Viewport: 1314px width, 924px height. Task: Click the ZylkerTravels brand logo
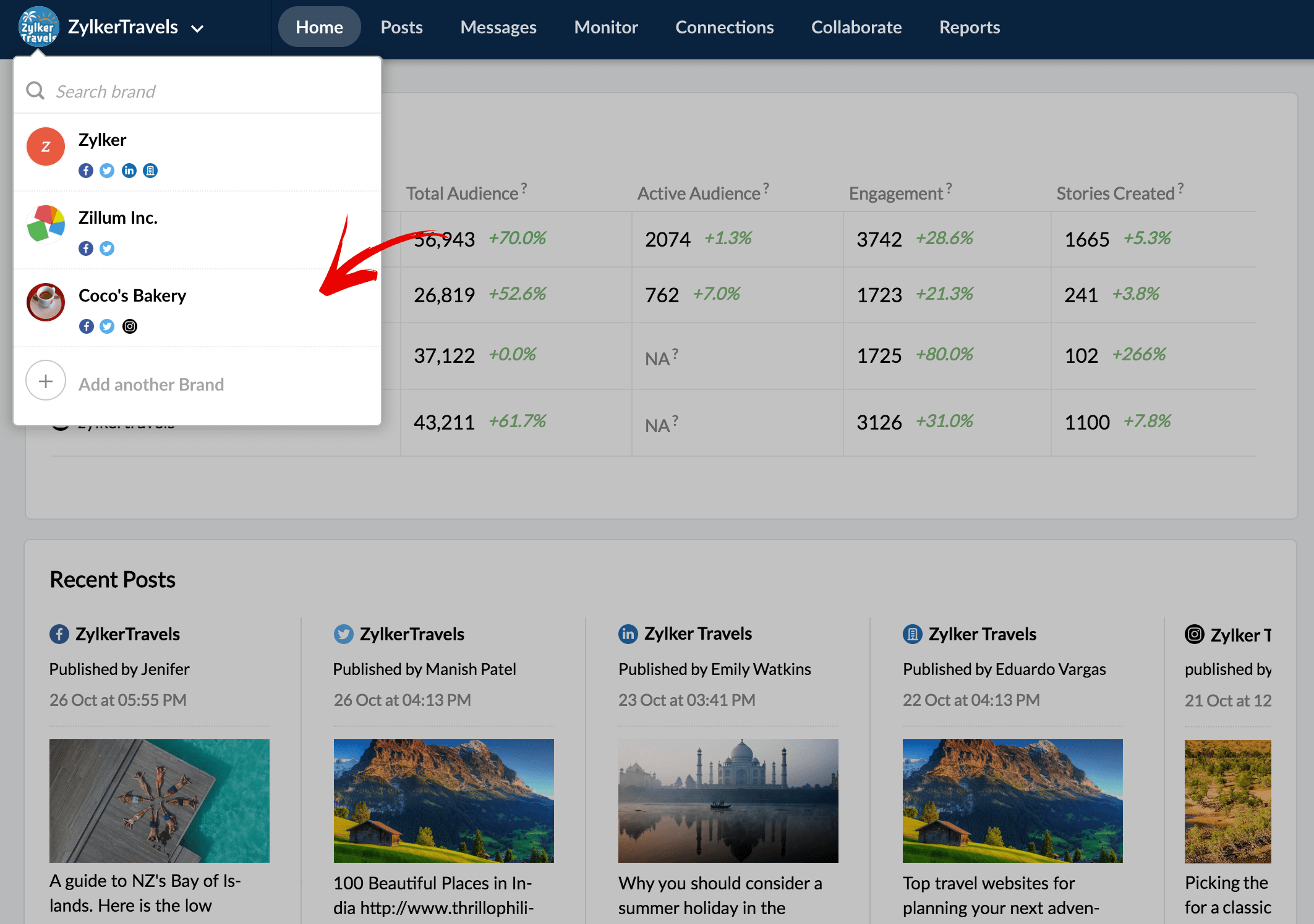[x=39, y=27]
